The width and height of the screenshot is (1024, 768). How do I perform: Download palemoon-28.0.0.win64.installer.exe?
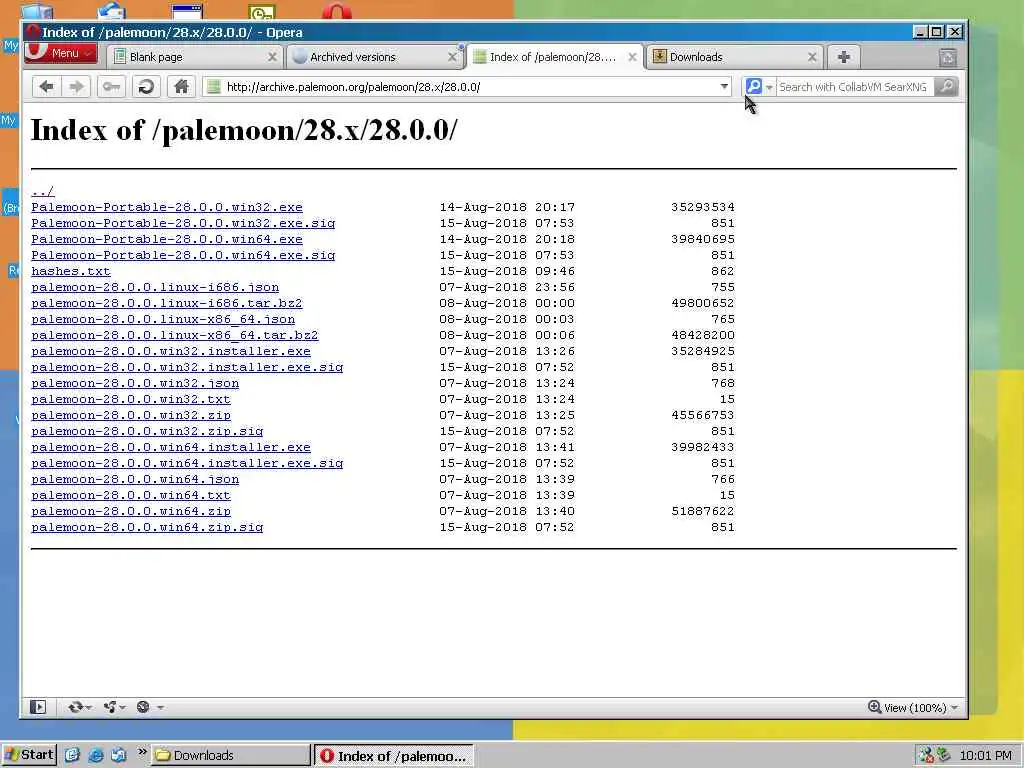pyautogui.click(x=170, y=447)
